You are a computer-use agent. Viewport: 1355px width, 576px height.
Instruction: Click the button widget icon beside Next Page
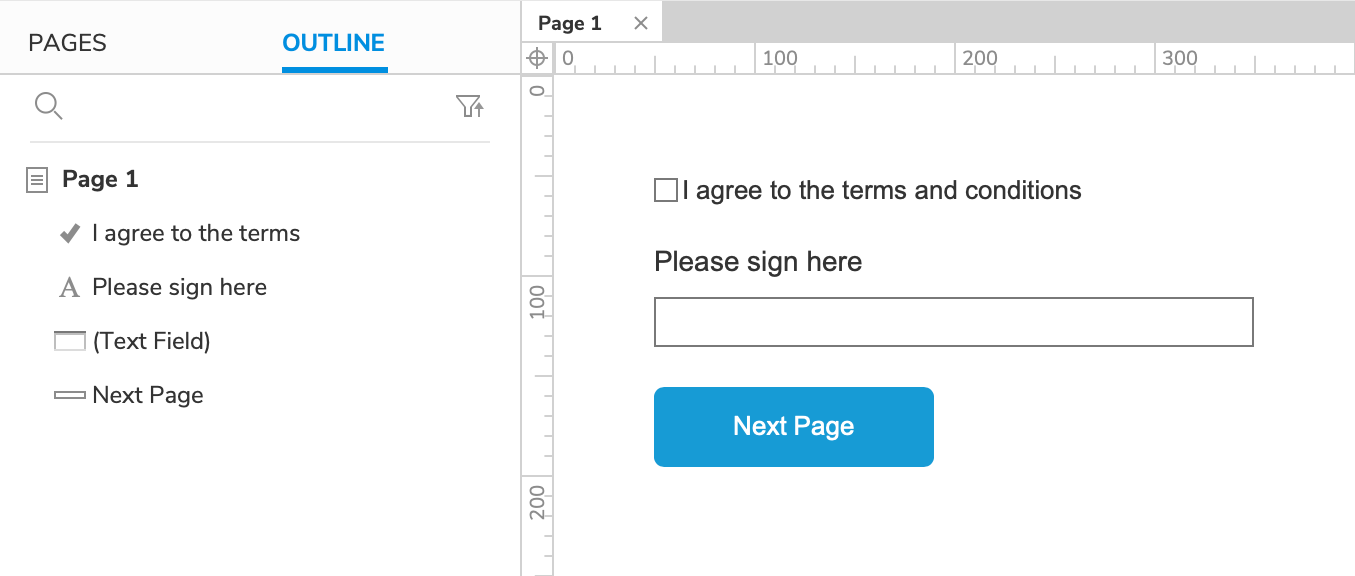(69, 396)
